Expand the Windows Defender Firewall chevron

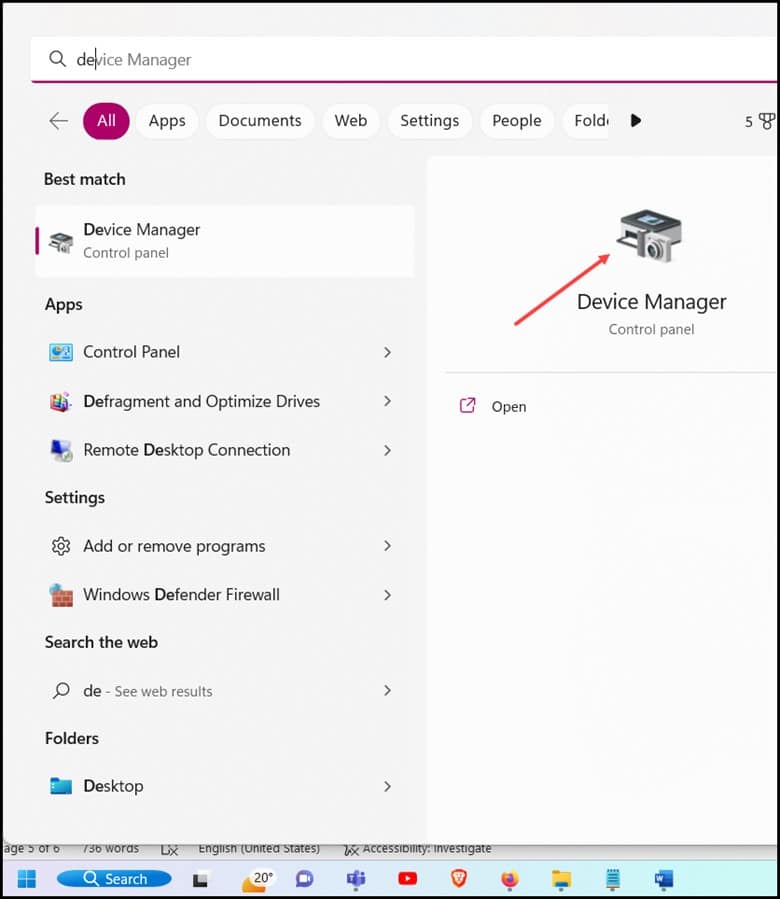click(388, 595)
